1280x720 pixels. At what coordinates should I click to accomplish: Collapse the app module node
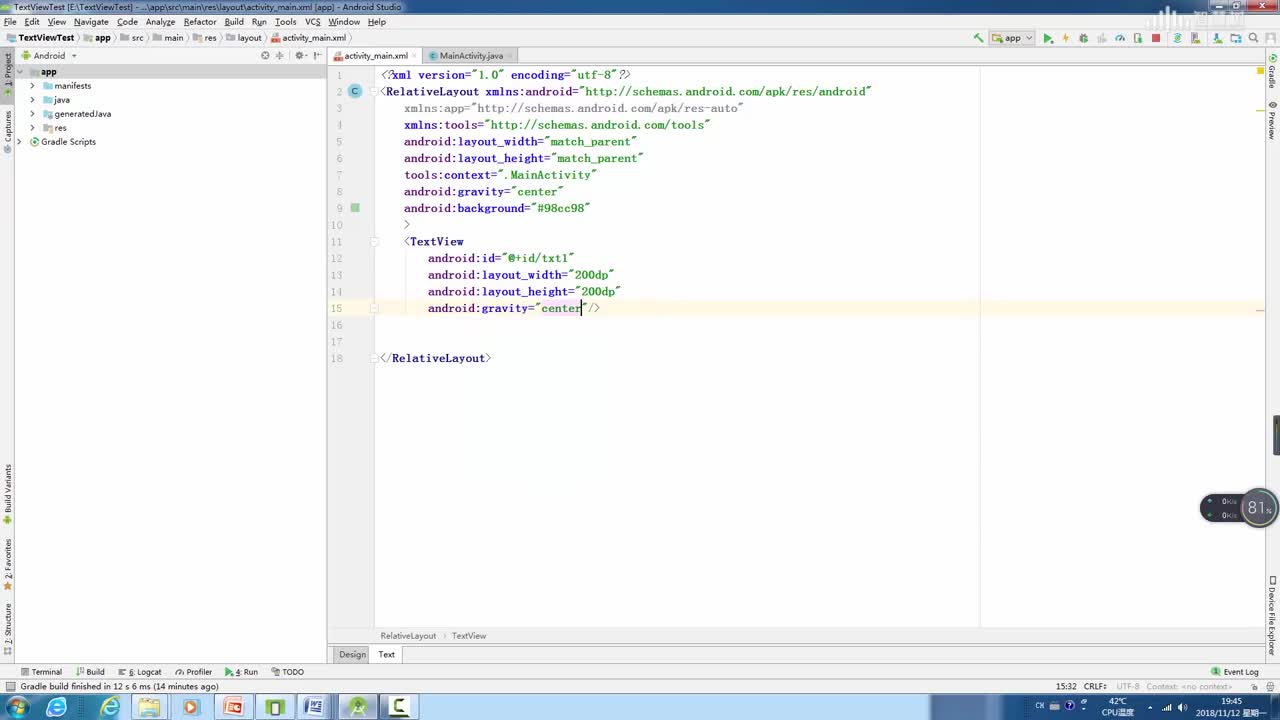21,72
